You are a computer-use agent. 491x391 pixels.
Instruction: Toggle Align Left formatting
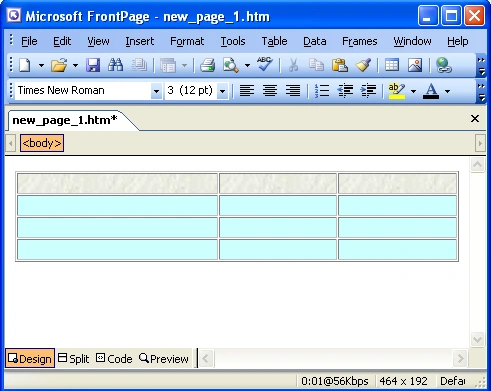pos(247,90)
